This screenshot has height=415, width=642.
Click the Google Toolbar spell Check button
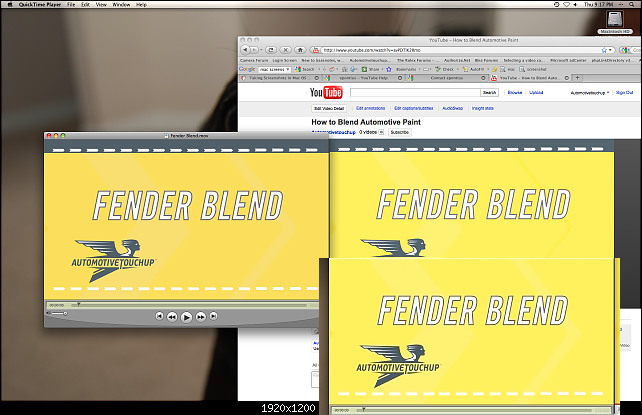pyautogui.click(x=445, y=69)
